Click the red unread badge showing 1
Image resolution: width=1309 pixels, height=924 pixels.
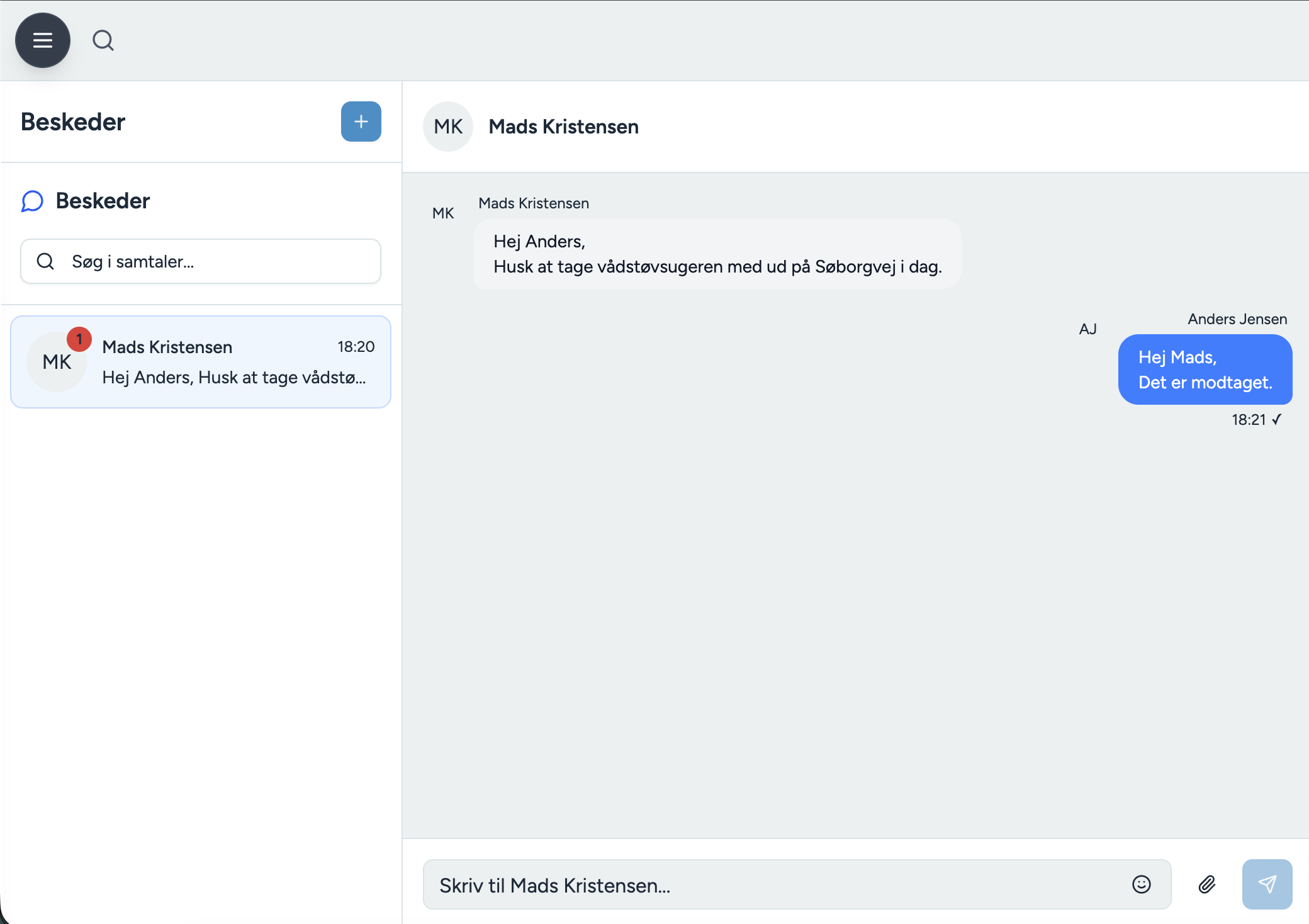(x=79, y=339)
